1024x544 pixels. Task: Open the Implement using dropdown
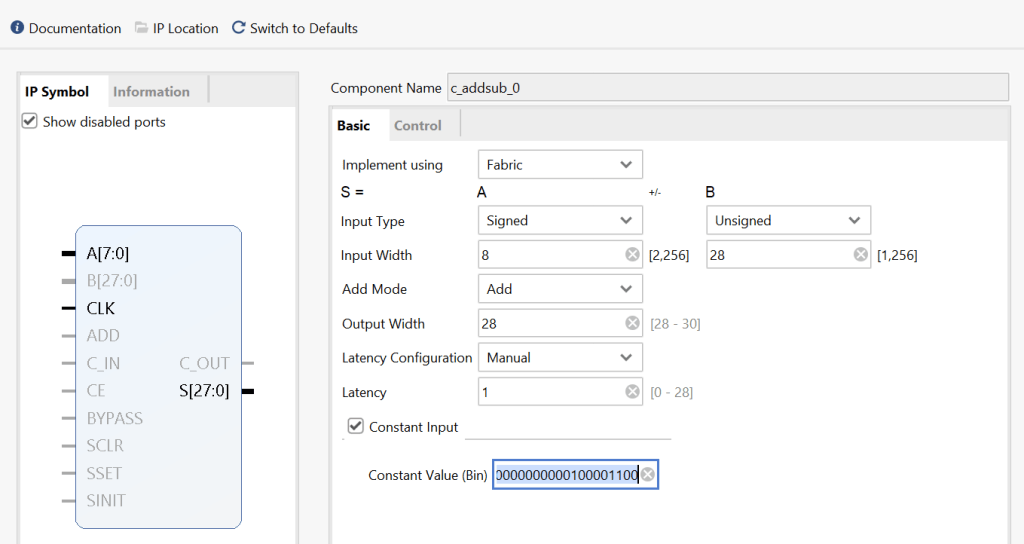(x=560, y=164)
